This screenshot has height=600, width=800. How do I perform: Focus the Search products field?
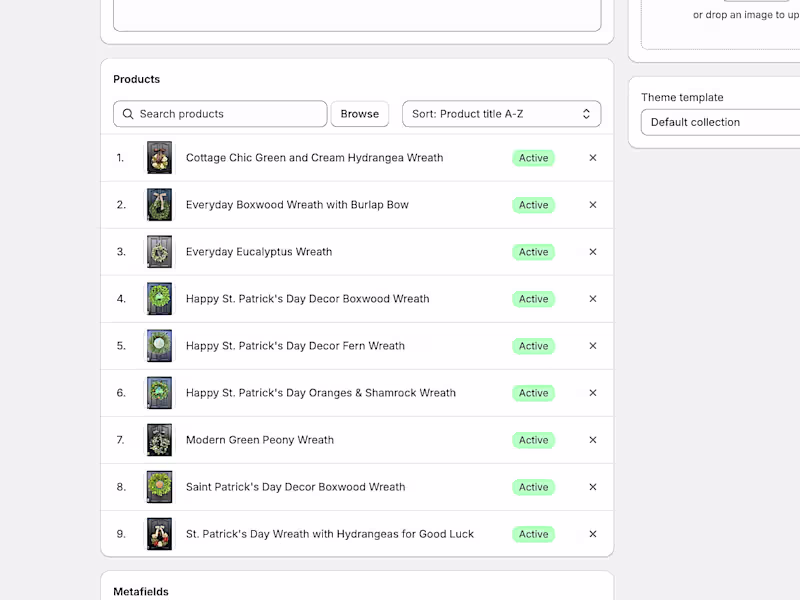230,114
